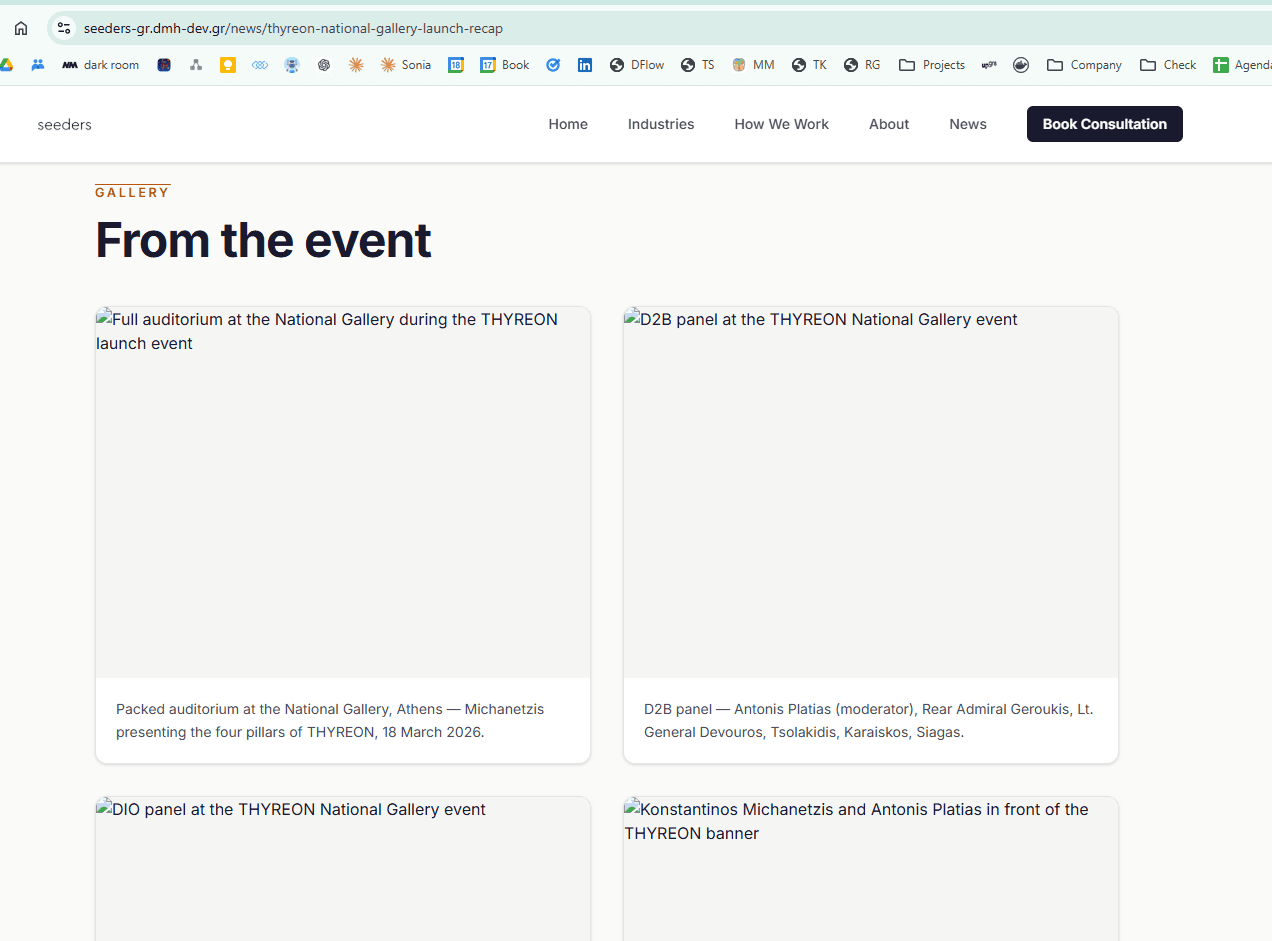Open the Michanetzis and Platias banner image

[871, 869]
